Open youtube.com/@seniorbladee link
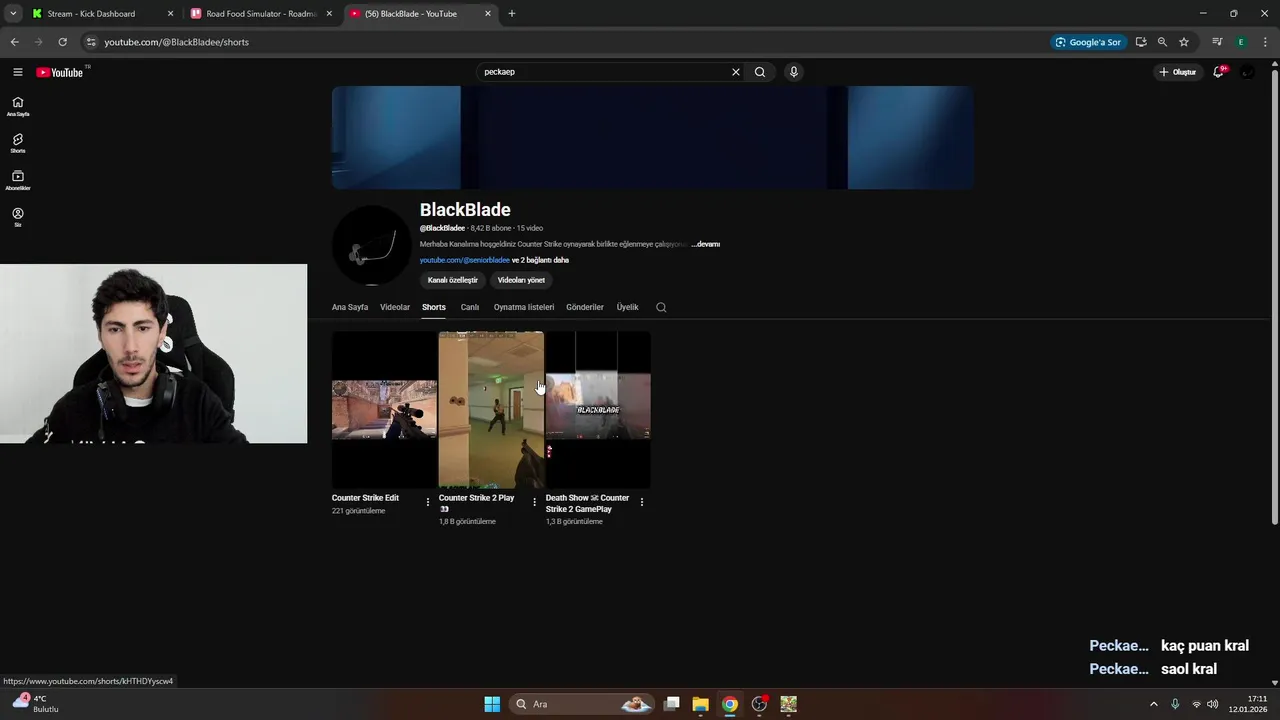 tap(464, 260)
